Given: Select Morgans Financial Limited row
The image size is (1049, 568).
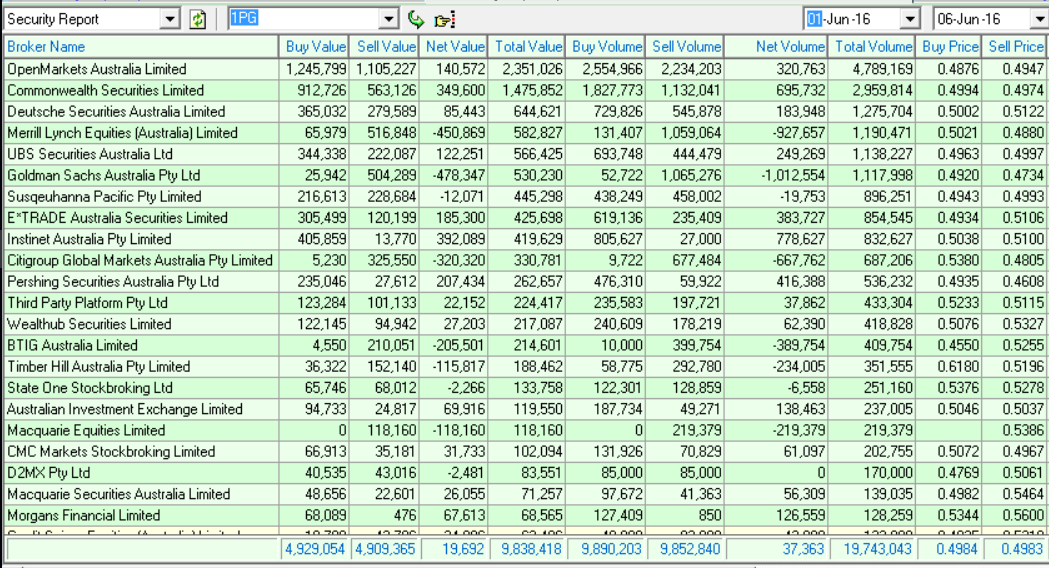Looking at the screenshot, I should tap(524, 515).
